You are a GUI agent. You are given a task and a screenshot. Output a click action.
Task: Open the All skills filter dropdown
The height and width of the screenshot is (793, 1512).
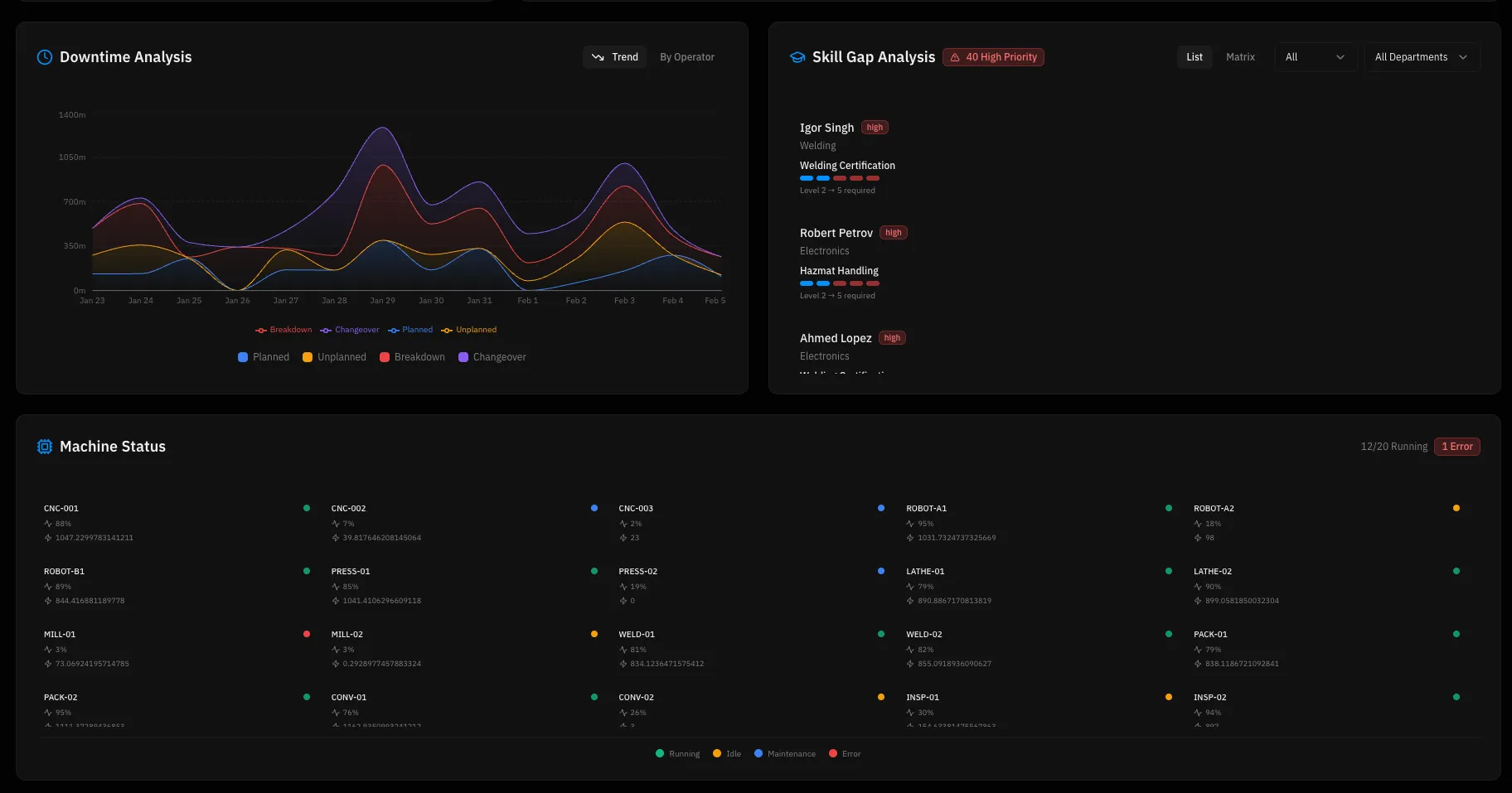click(1316, 56)
